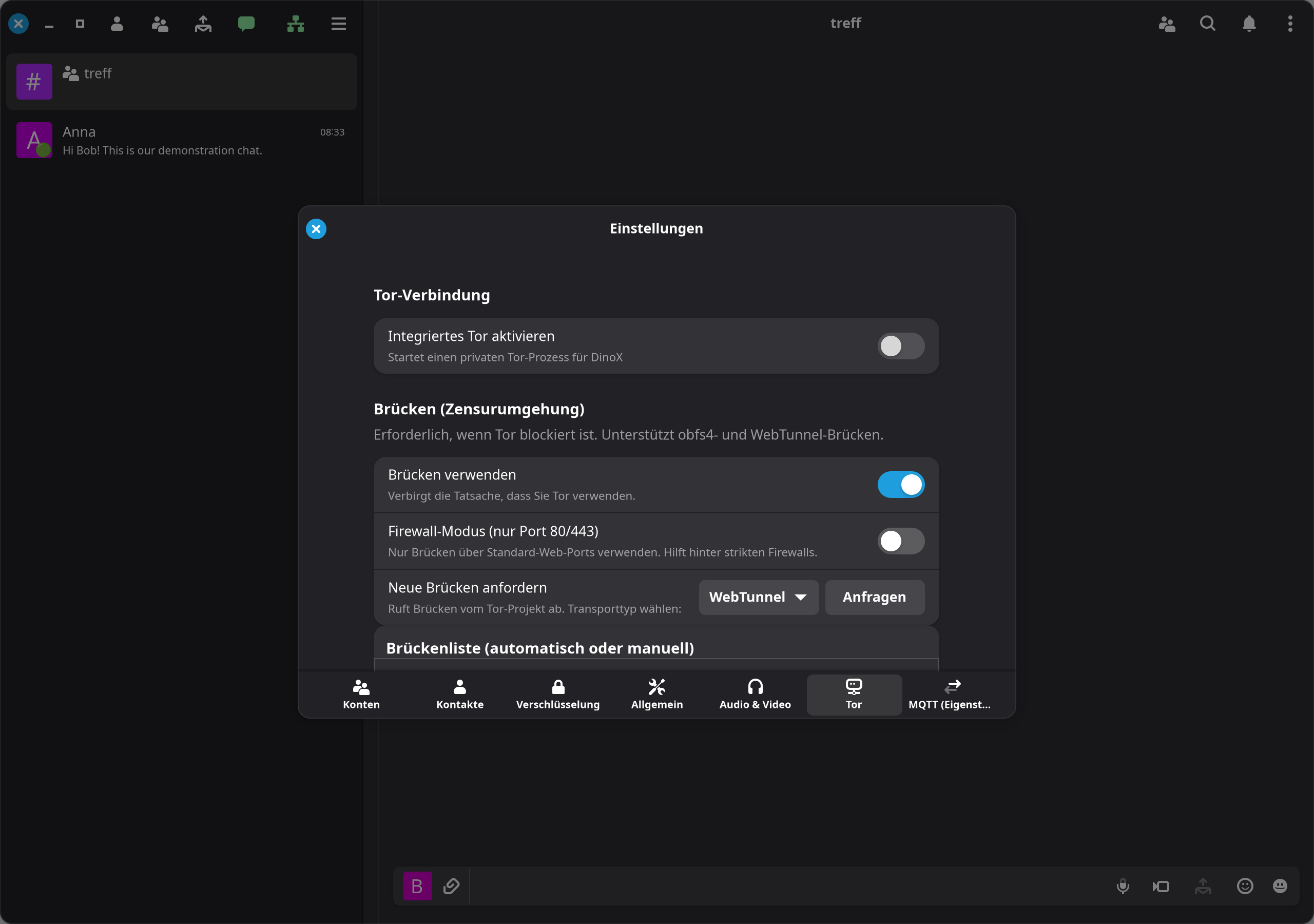Open search in the treff conversation
The width and height of the screenshot is (1314, 924).
[1208, 24]
